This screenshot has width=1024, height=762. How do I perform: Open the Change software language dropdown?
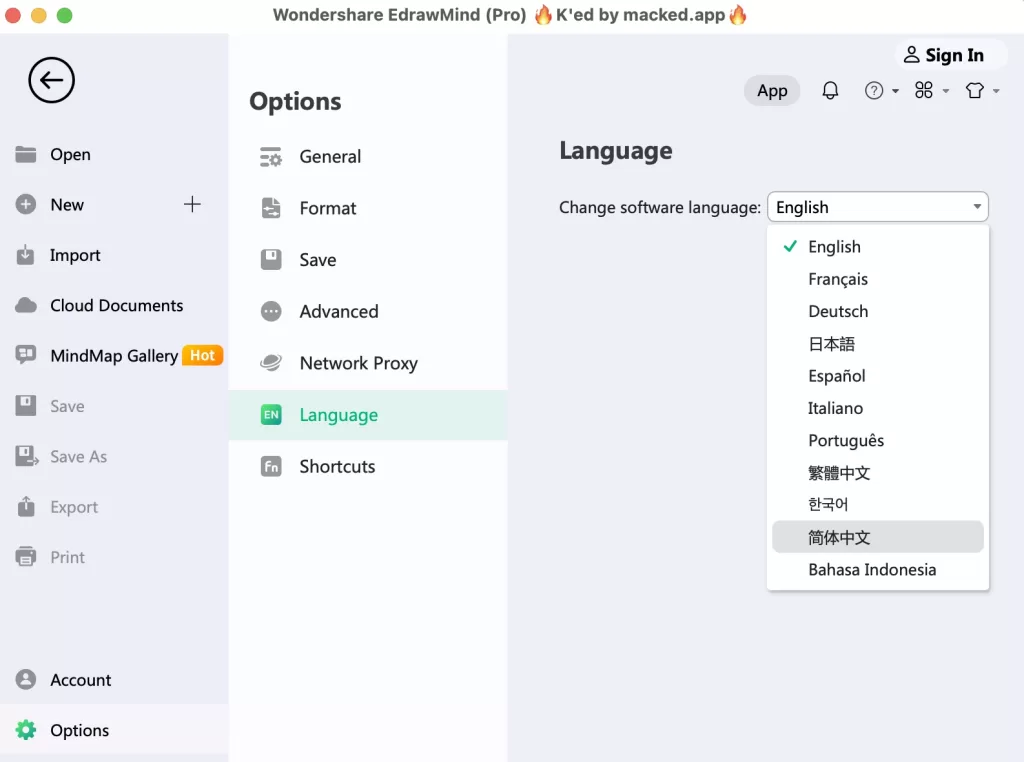coord(877,206)
